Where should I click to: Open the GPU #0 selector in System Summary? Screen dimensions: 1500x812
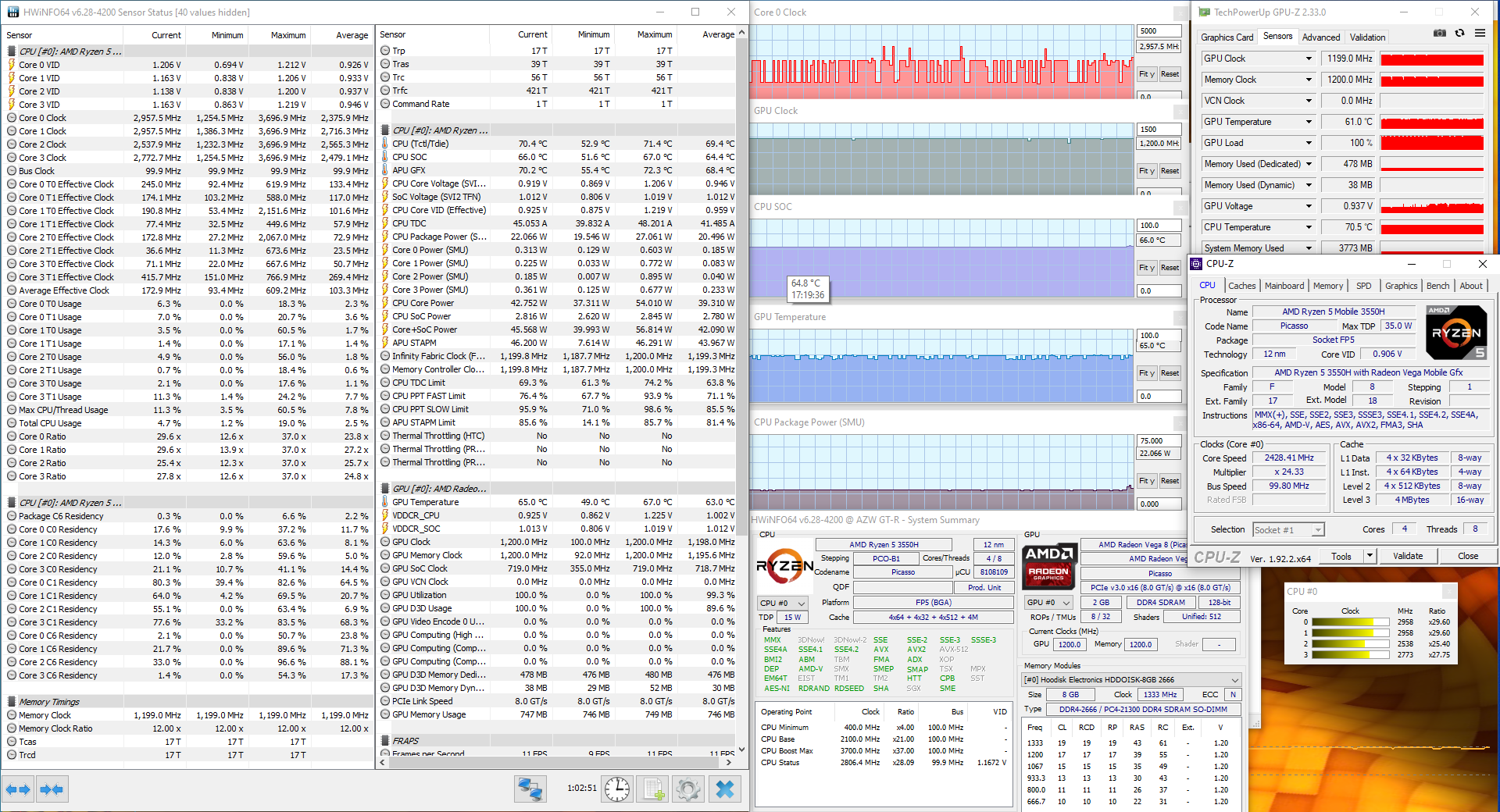pyautogui.click(x=1047, y=603)
